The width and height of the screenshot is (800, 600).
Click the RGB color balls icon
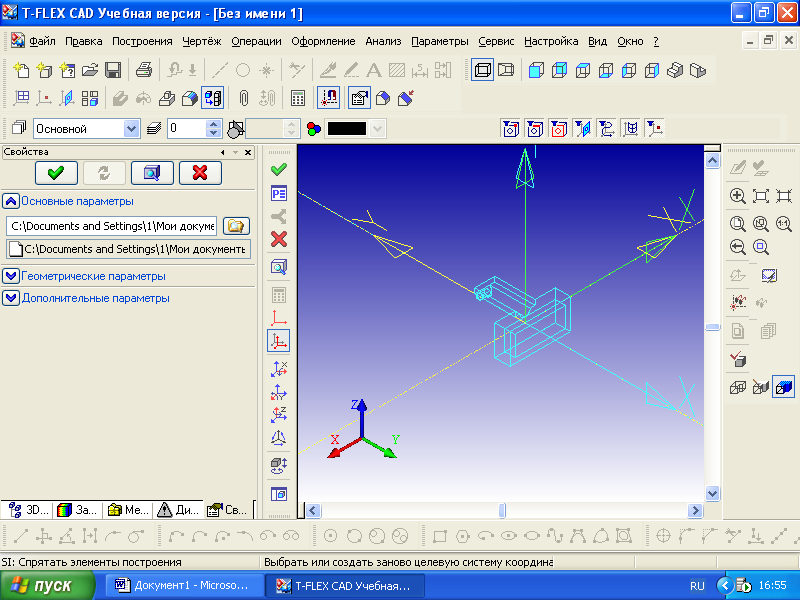[x=314, y=129]
